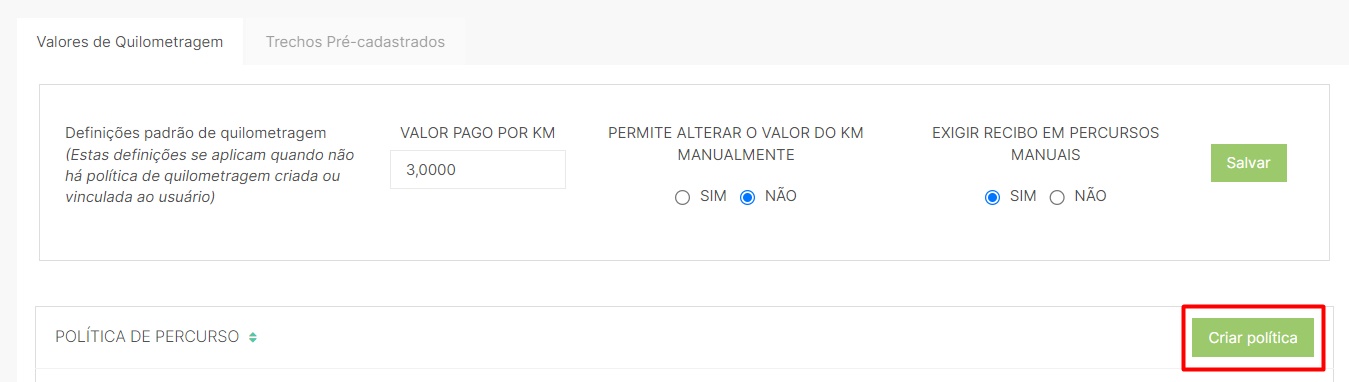The image size is (1349, 382).
Task: Select SIM for permite alterar valor do km
Action: pos(682,197)
